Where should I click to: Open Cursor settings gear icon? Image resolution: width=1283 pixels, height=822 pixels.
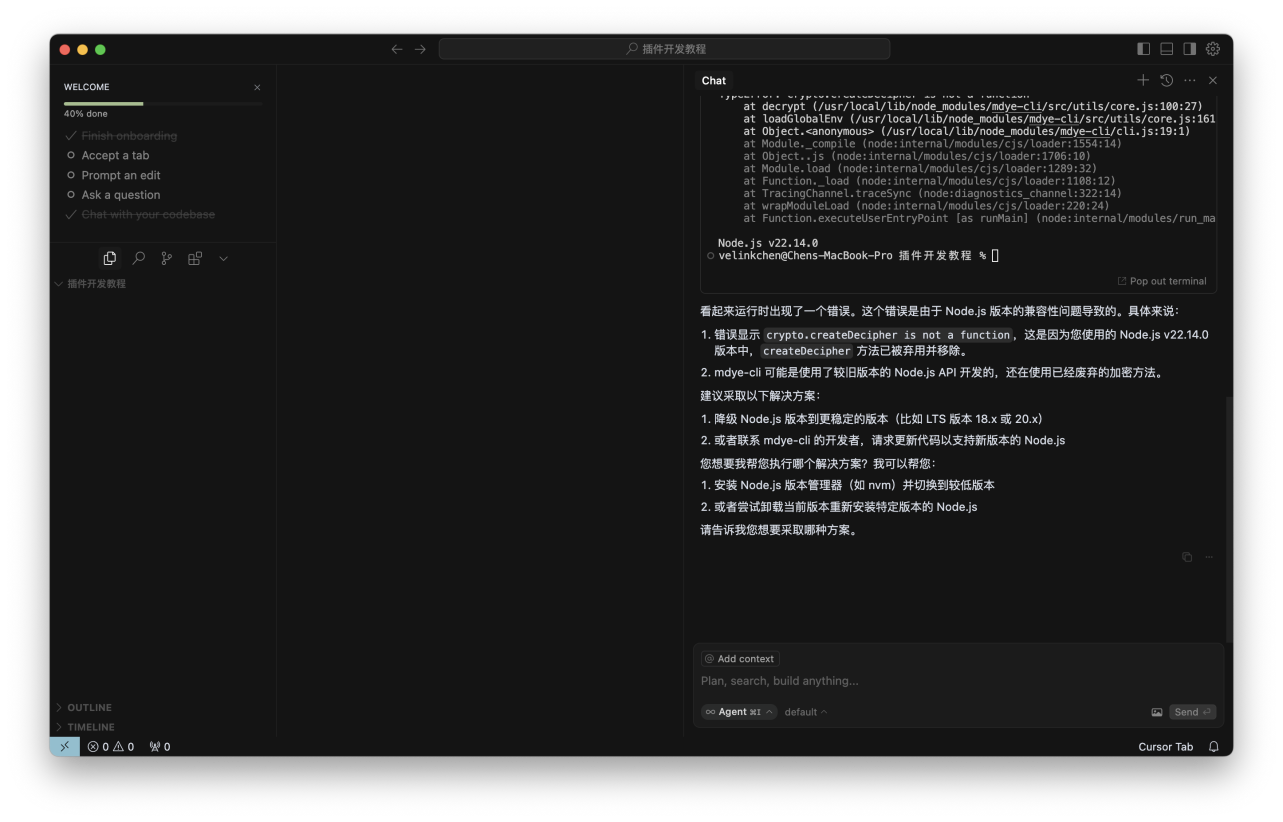coord(1213,49)
